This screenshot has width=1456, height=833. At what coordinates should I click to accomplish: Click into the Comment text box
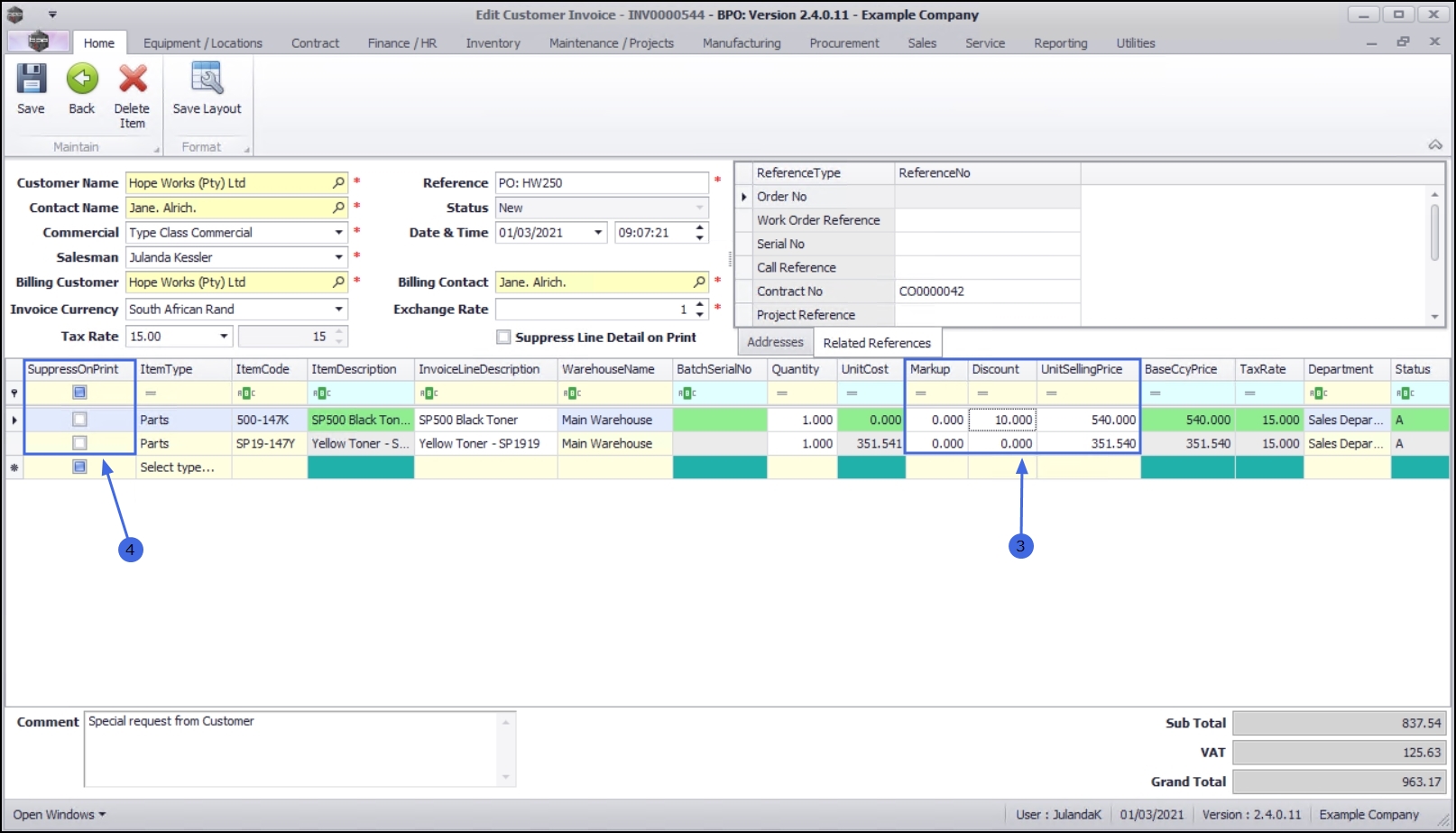coord(292,748)
